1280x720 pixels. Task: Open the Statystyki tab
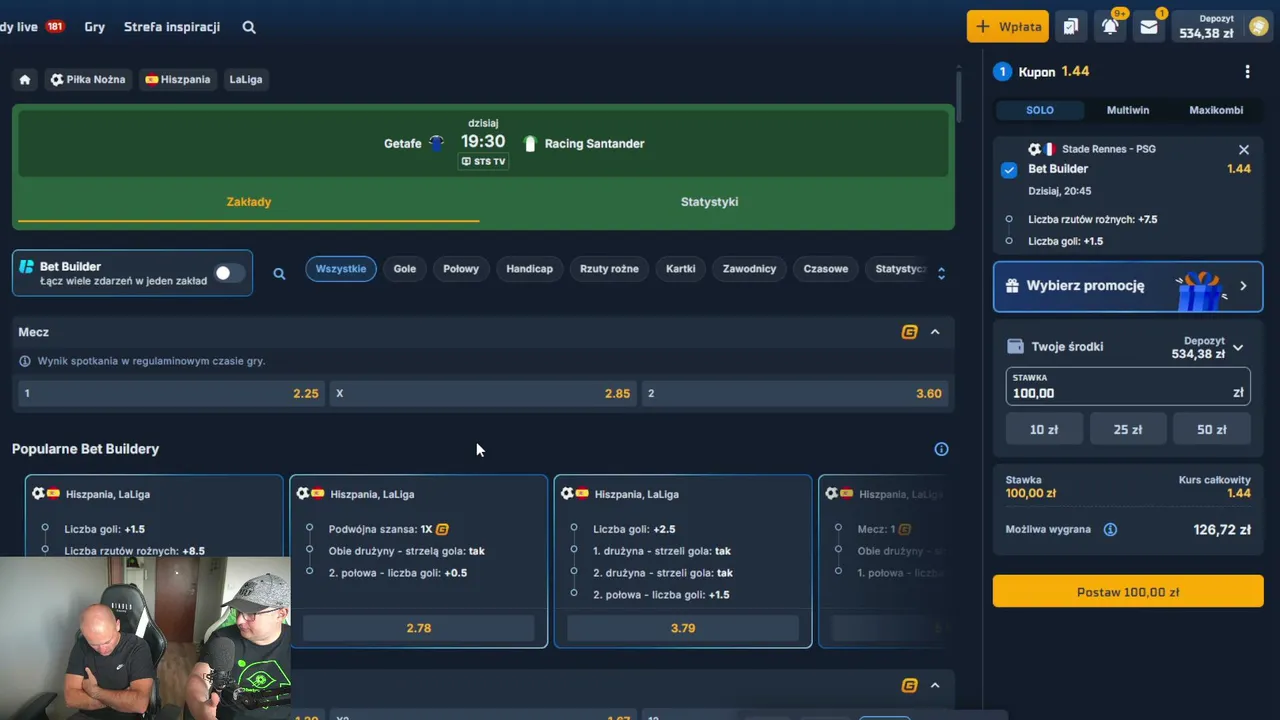(710, 202)
